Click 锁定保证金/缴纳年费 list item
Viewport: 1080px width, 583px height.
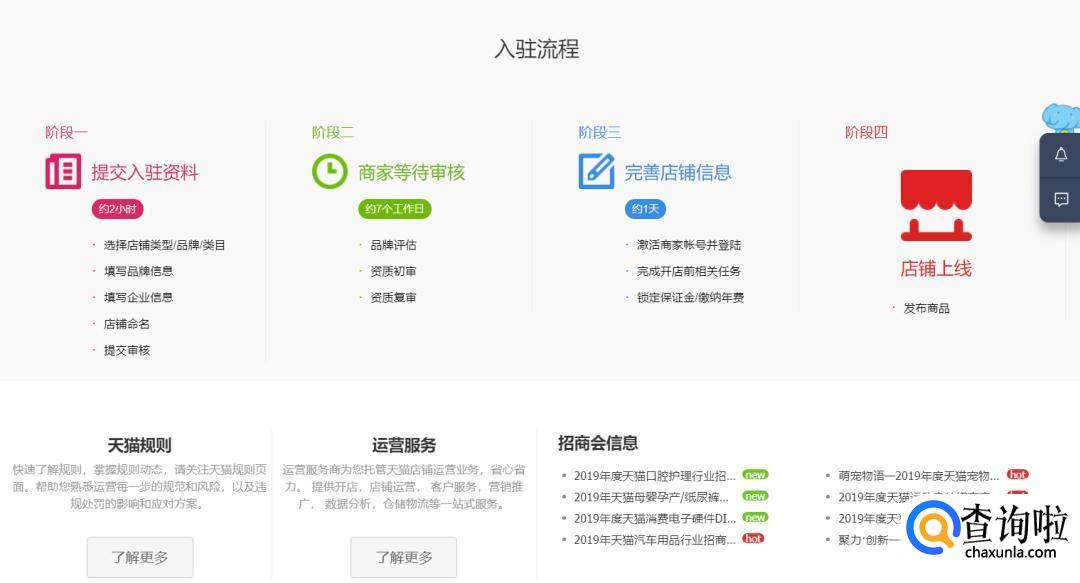coord(691,298)
